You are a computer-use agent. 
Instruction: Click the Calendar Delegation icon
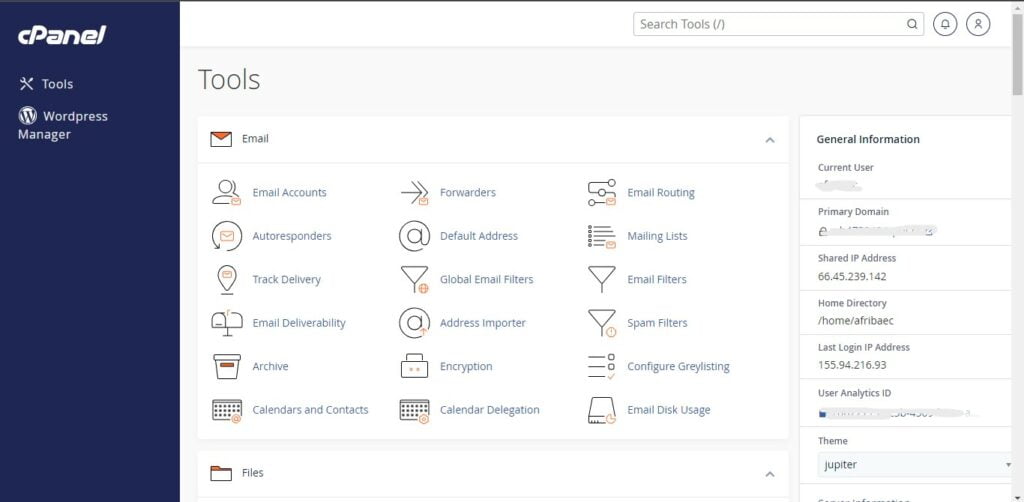pos(415,410)
